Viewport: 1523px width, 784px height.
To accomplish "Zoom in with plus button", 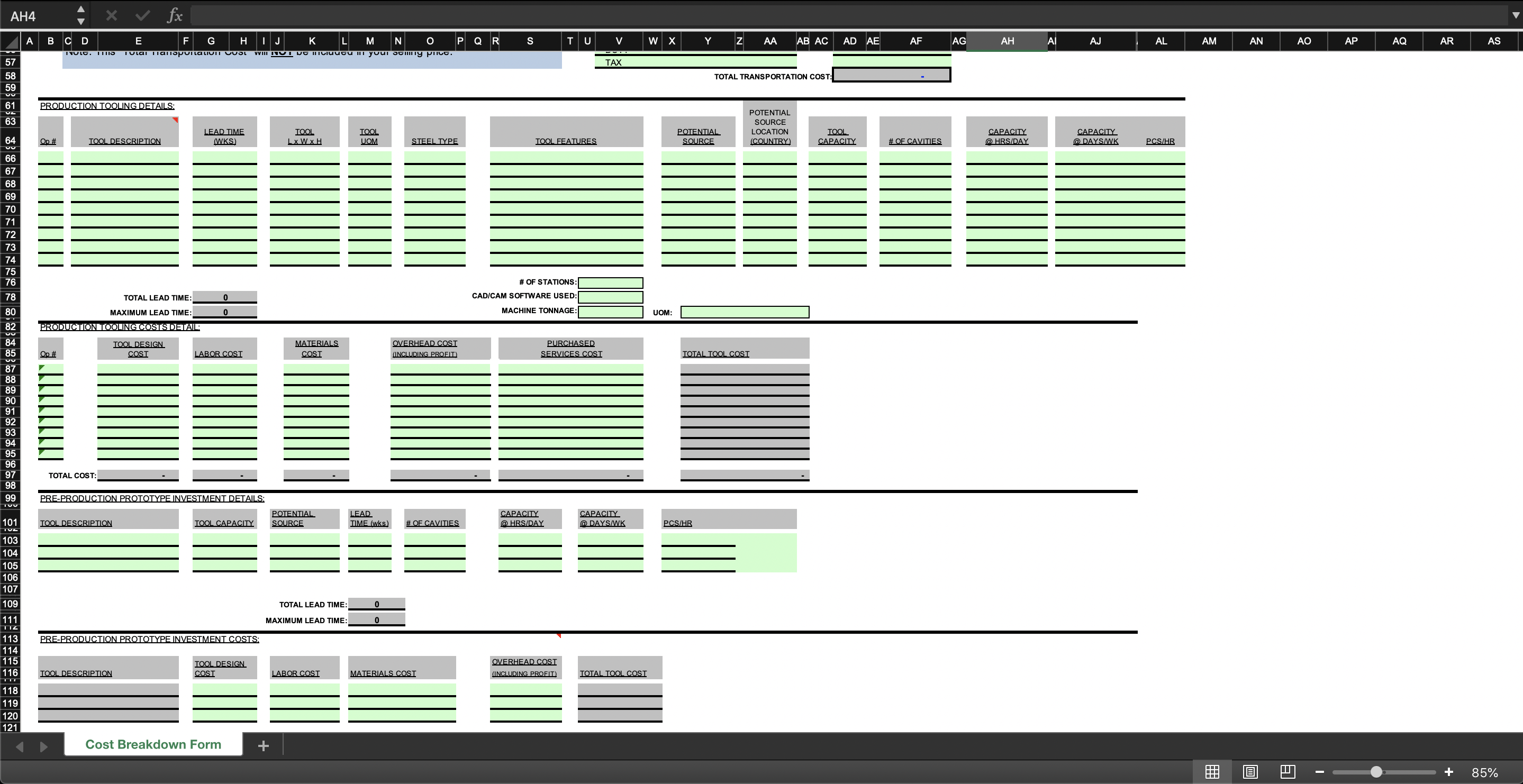I will point(1448,772).
